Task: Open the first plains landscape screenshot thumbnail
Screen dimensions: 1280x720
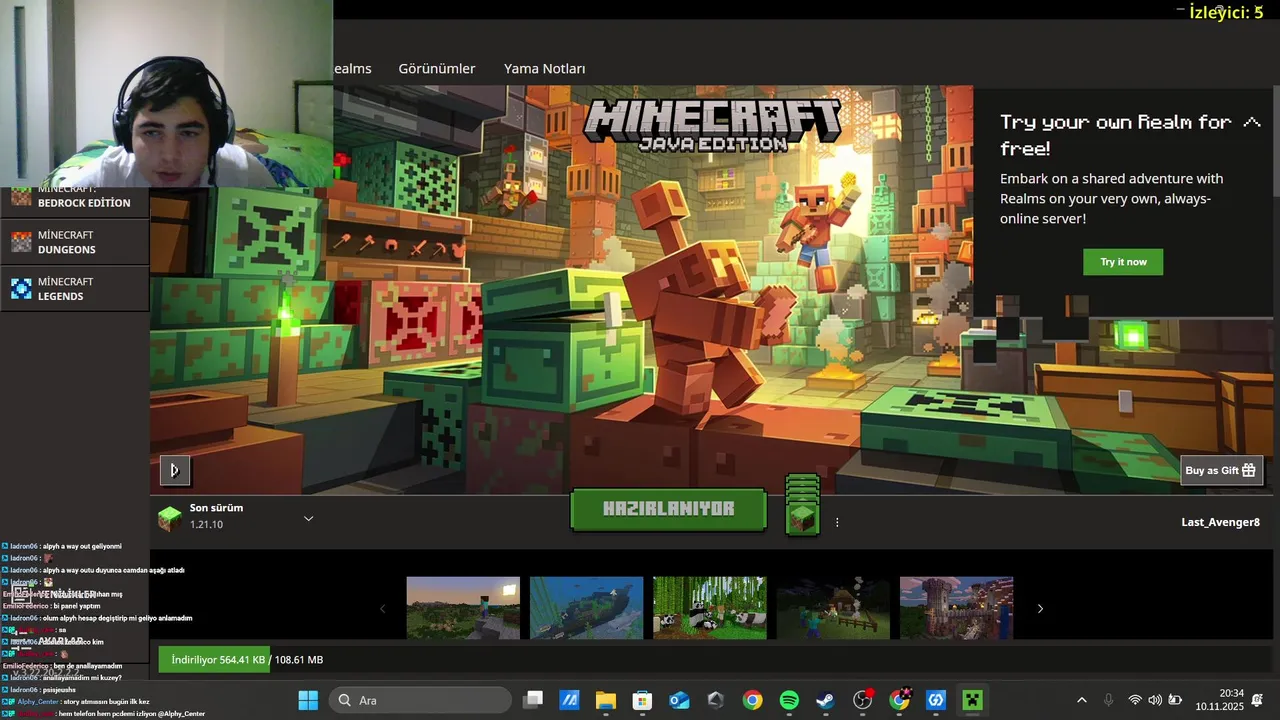Action: point(463,608)
